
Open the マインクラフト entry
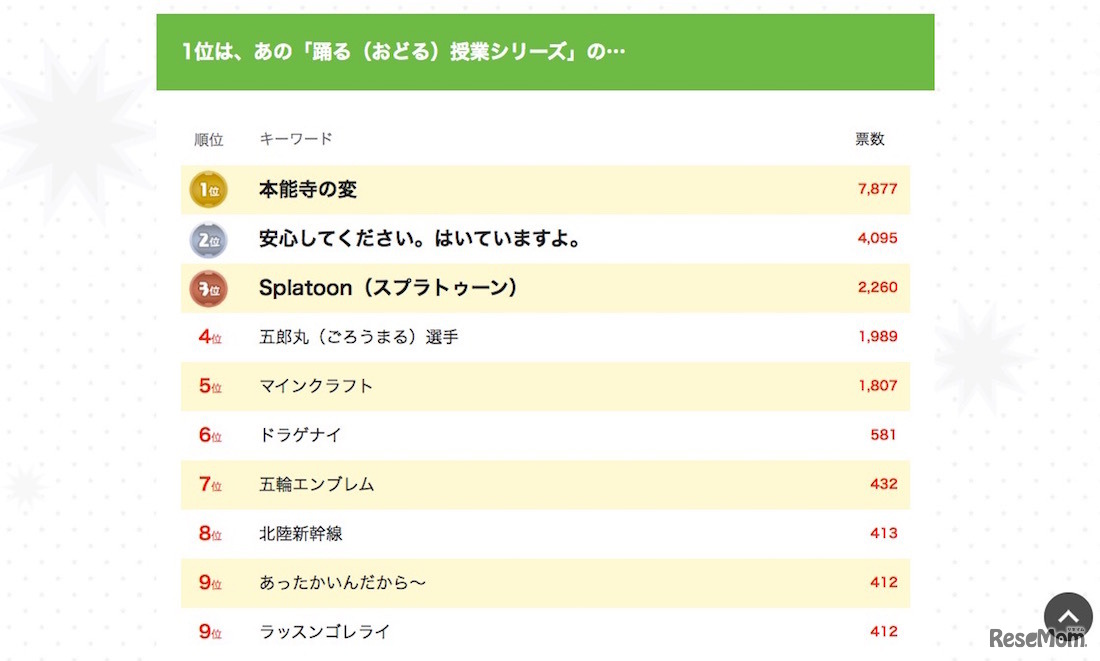pyautogui.click(x=315, y=386)
